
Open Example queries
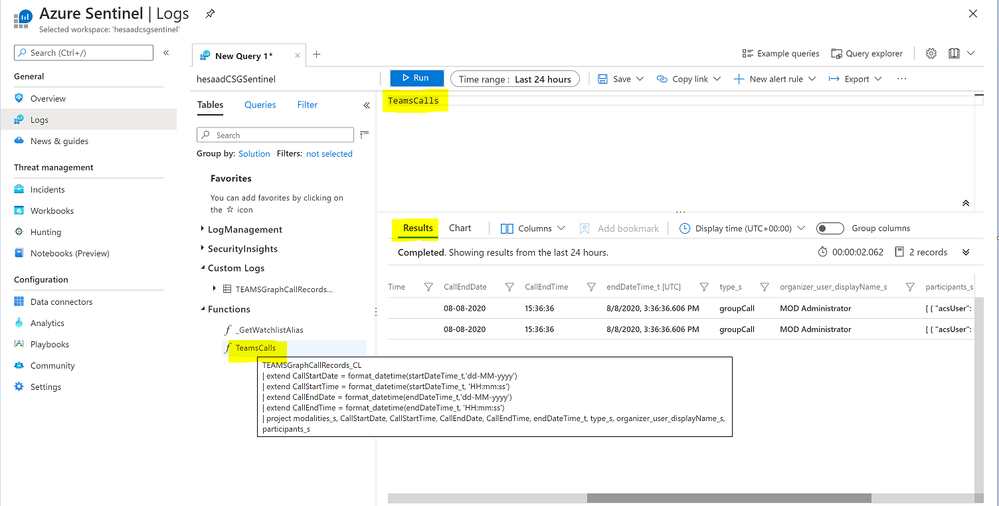pos(780,54)
